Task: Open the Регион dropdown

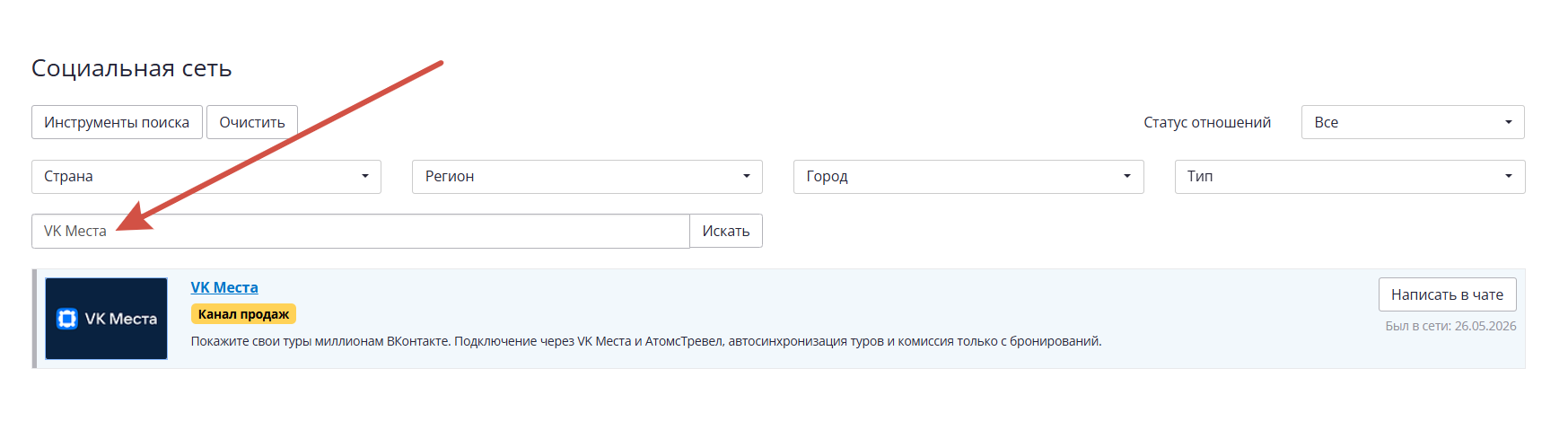Action: click(x=587, y=177)
